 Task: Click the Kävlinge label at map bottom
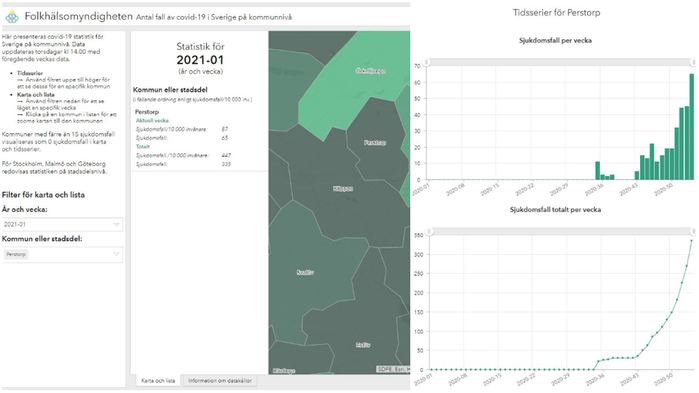pos(284,371)
